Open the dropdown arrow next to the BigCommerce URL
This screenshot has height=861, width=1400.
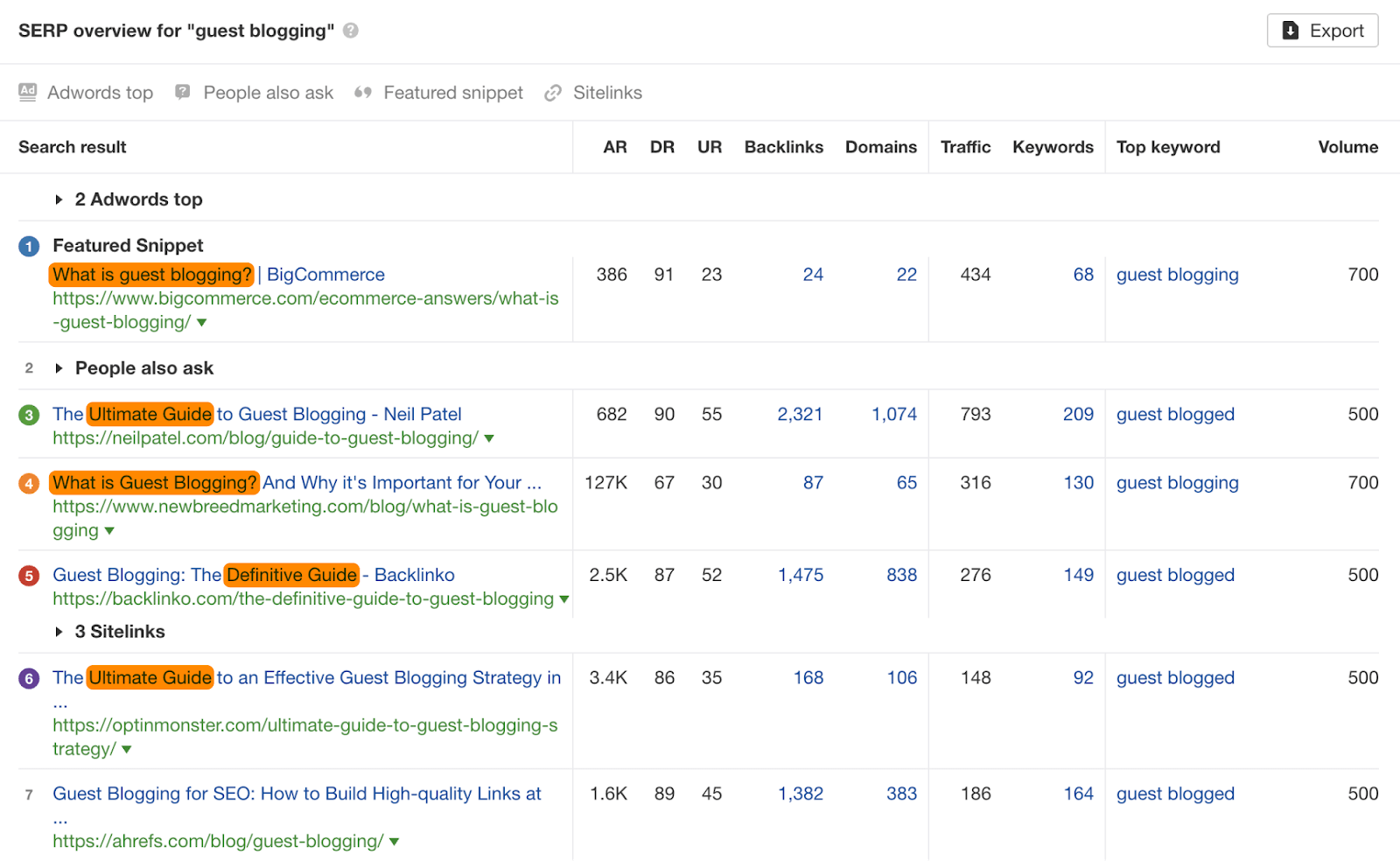click(x=201, y=322)
